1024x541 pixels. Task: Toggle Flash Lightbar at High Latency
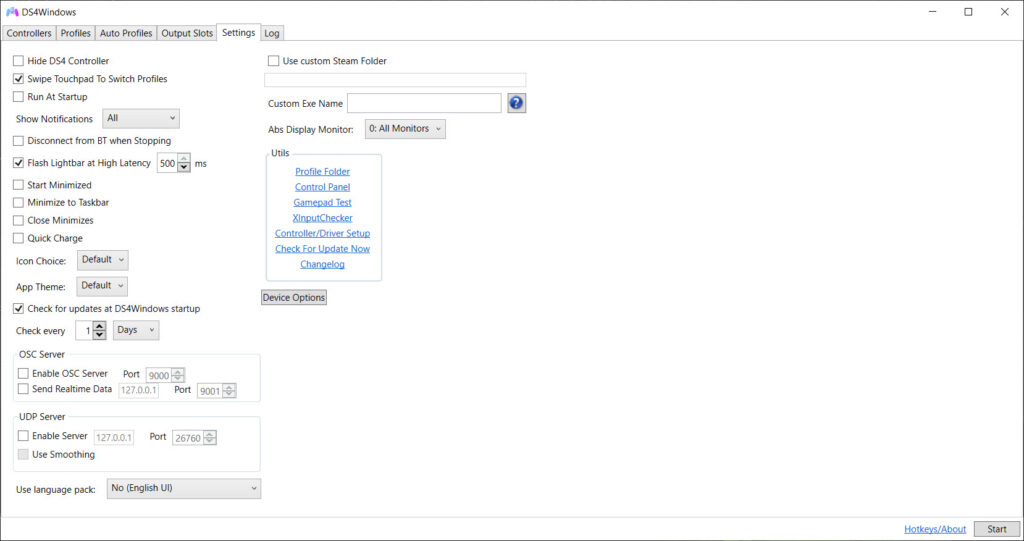click(x=18, y=163)
